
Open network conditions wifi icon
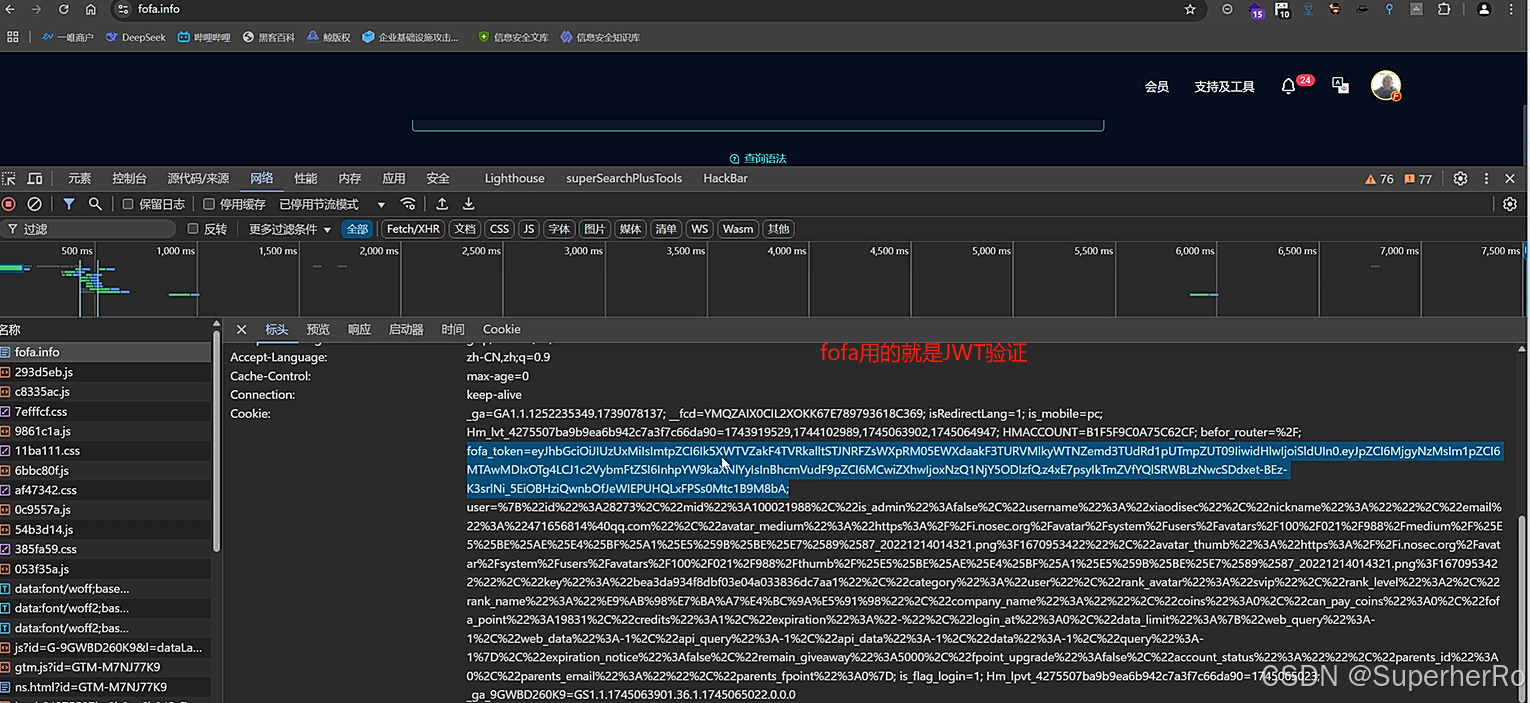408,204
